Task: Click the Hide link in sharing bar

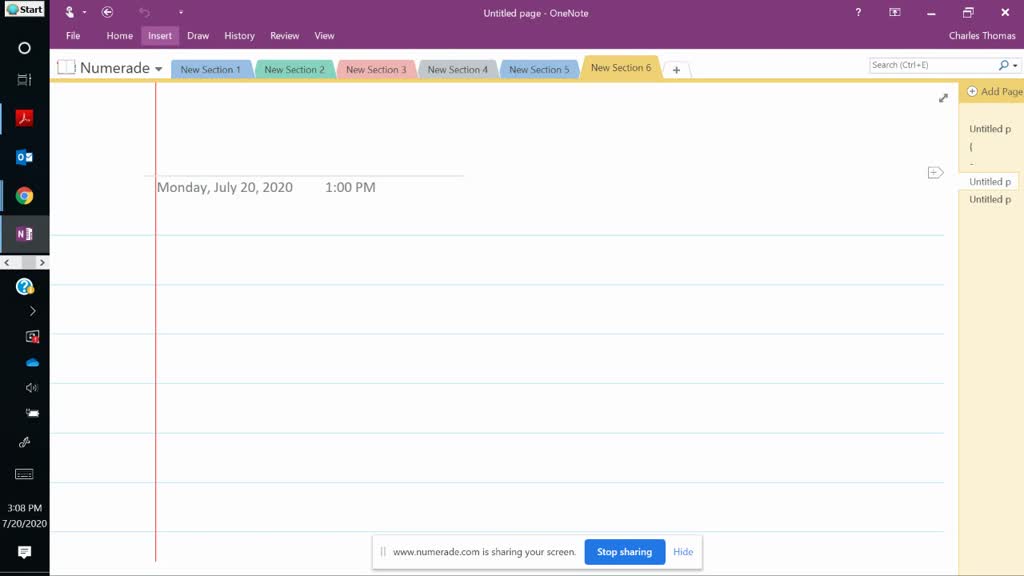Action: (x=683, y=552)
